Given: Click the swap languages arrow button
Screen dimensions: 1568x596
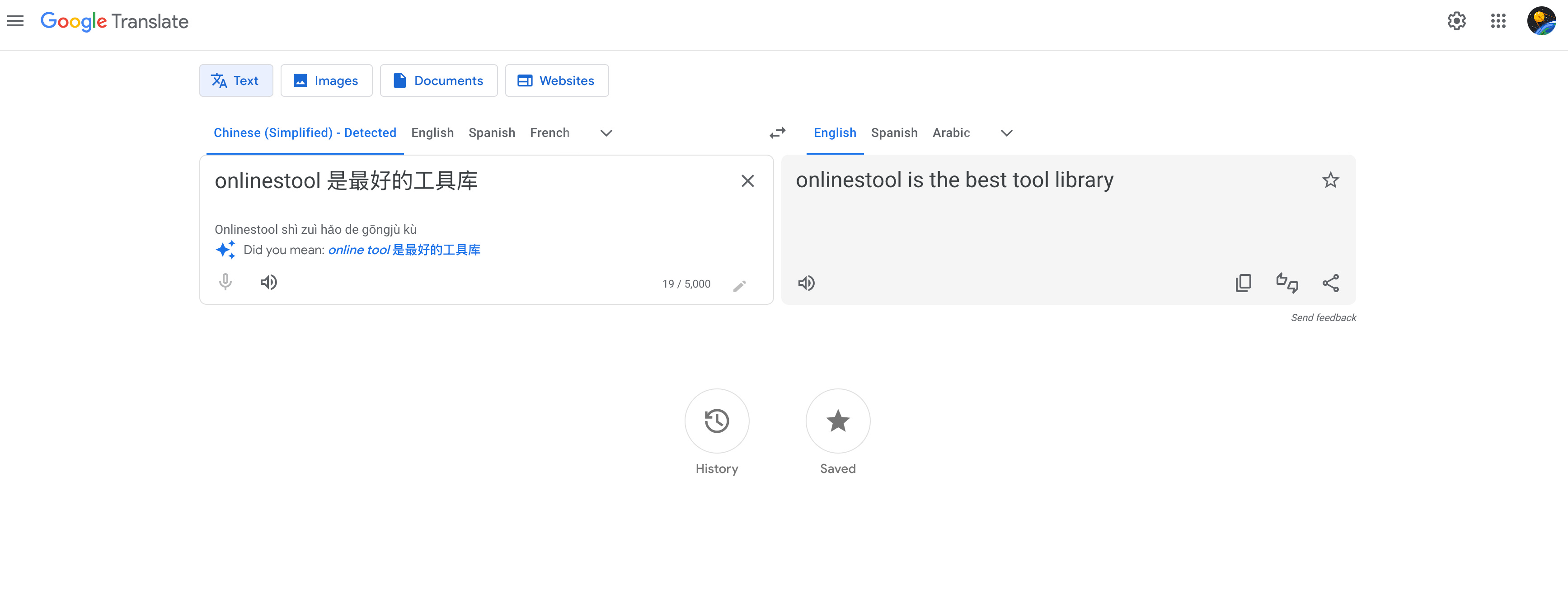Looking at the screenshot, I should pos(779,133).
